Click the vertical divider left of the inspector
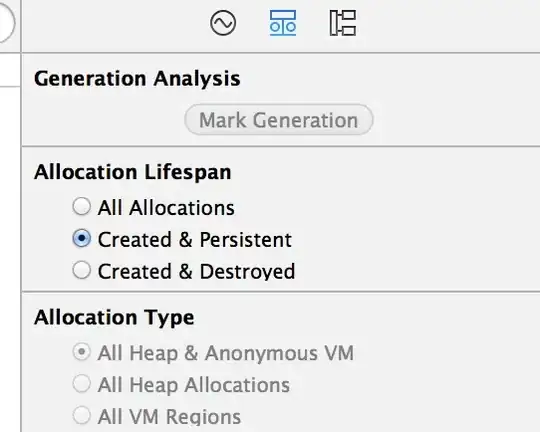This screenshot has width=540, height=432. coord(21,216)
